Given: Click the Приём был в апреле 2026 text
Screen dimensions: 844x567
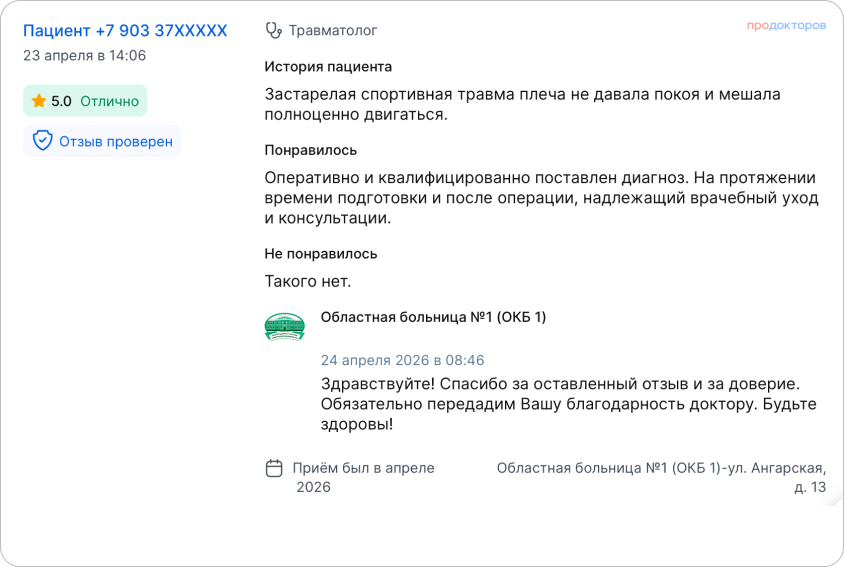Looking at the screenshot, I should pos(363,478).
